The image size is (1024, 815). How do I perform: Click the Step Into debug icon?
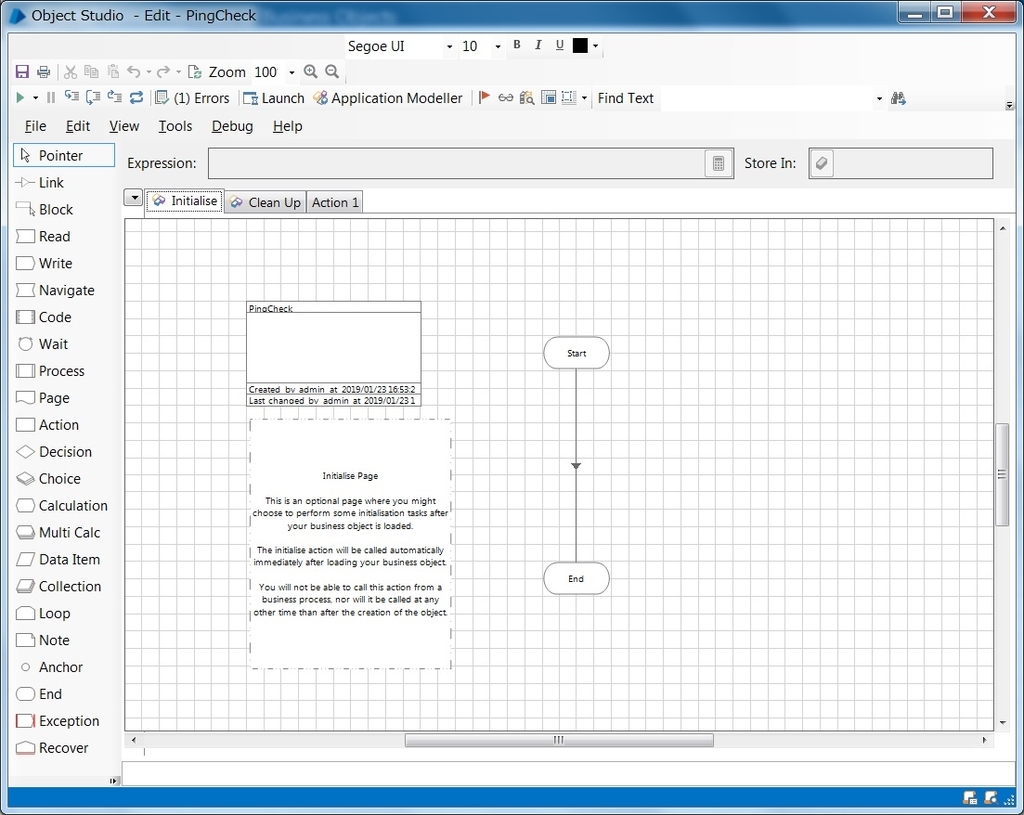(71, 97)
